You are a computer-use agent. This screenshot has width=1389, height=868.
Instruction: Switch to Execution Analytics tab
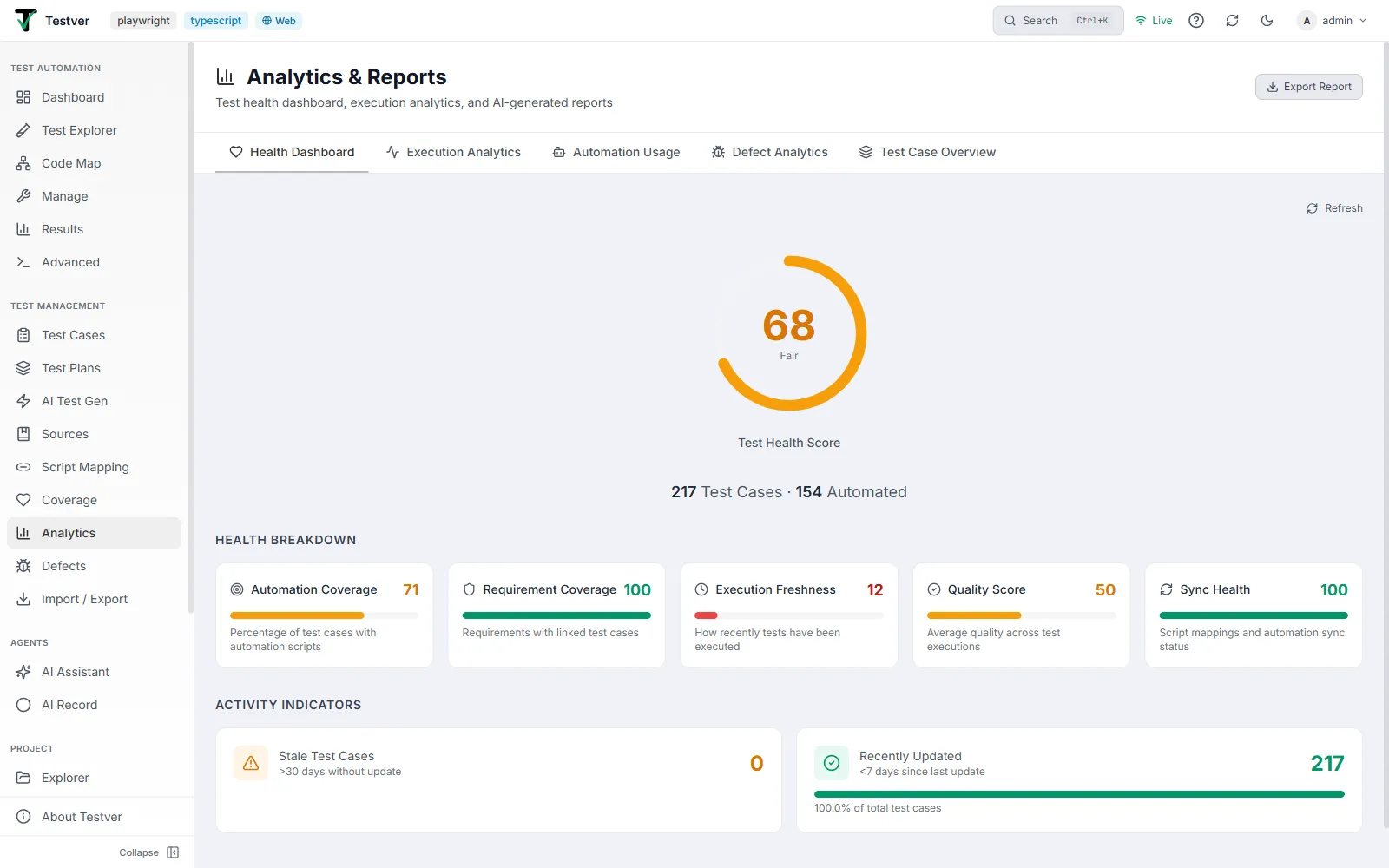[x=453, y=152]
